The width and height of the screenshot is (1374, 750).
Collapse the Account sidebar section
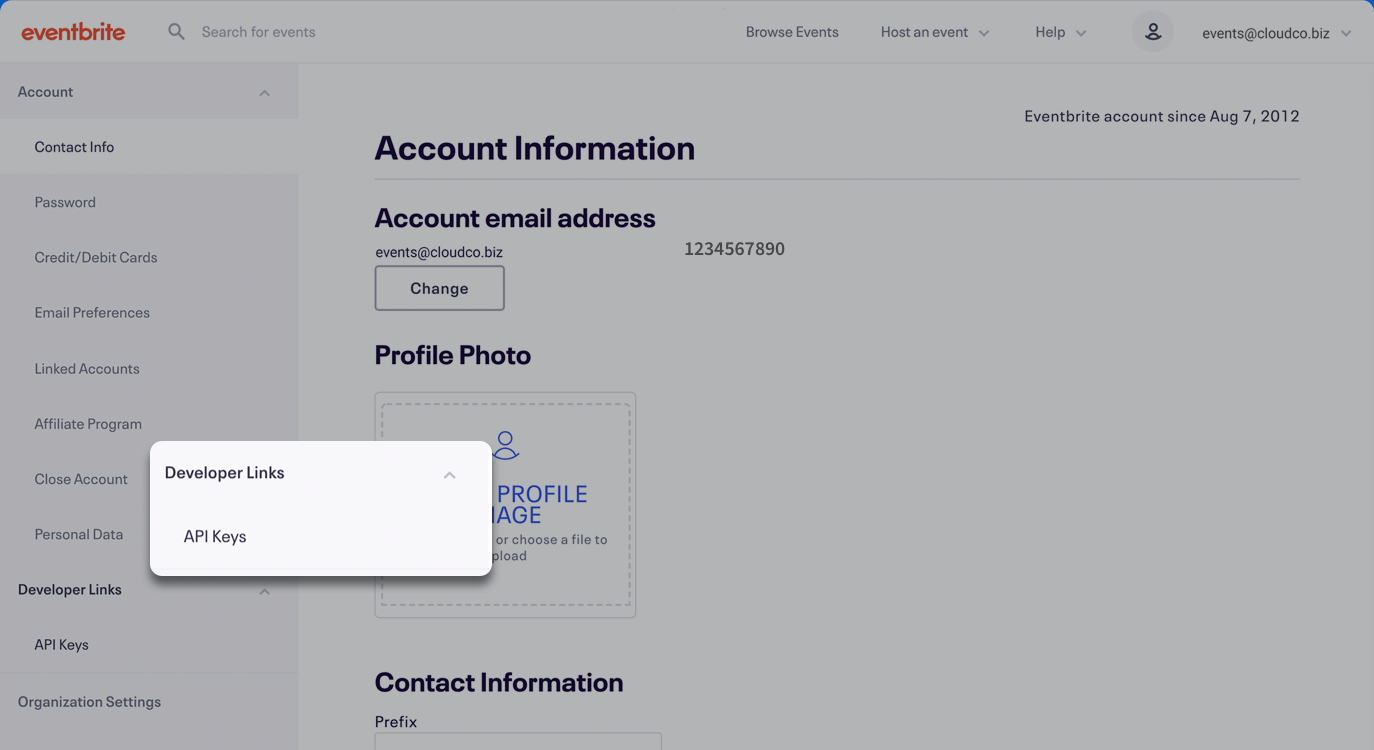coord(264,93)
